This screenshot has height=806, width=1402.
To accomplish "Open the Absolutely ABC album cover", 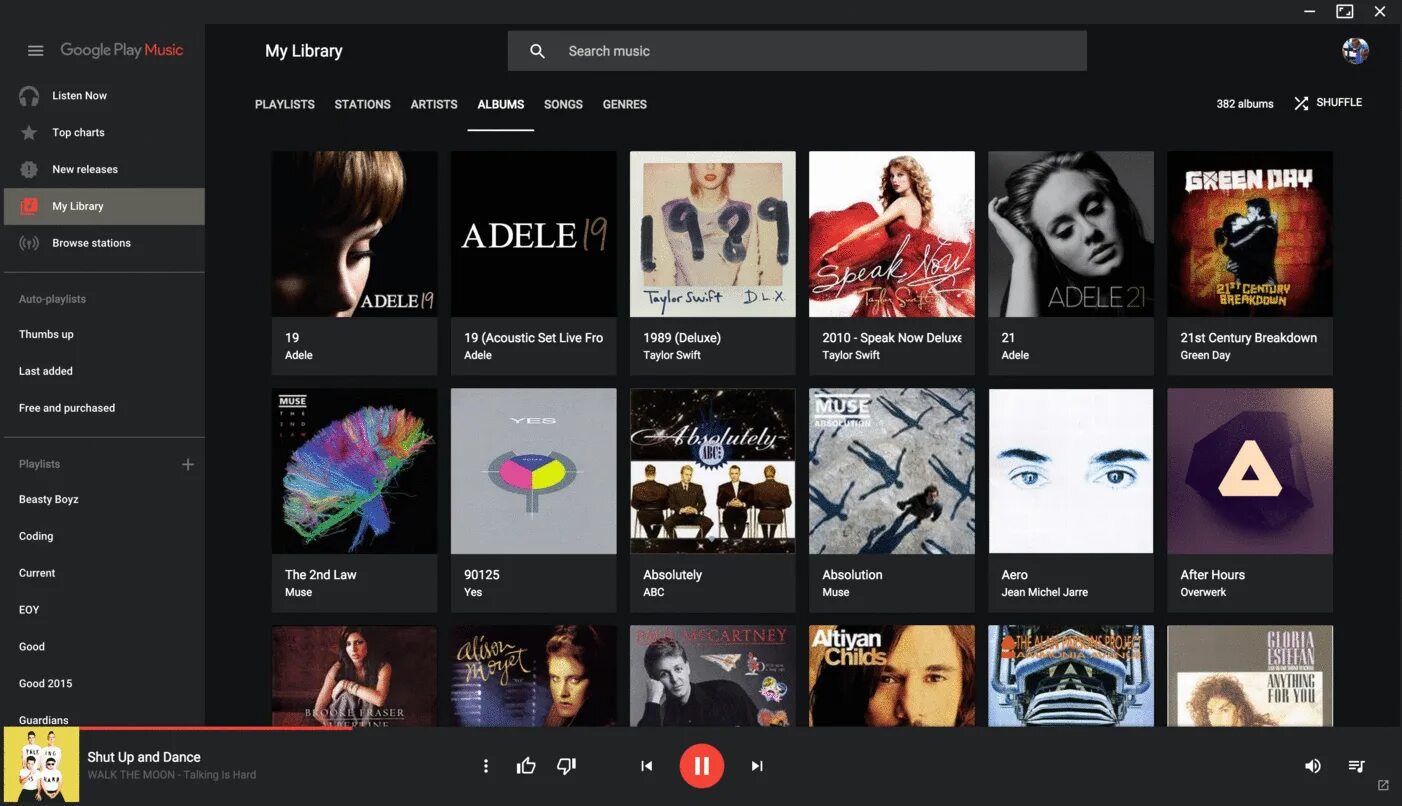I will 712,471.
